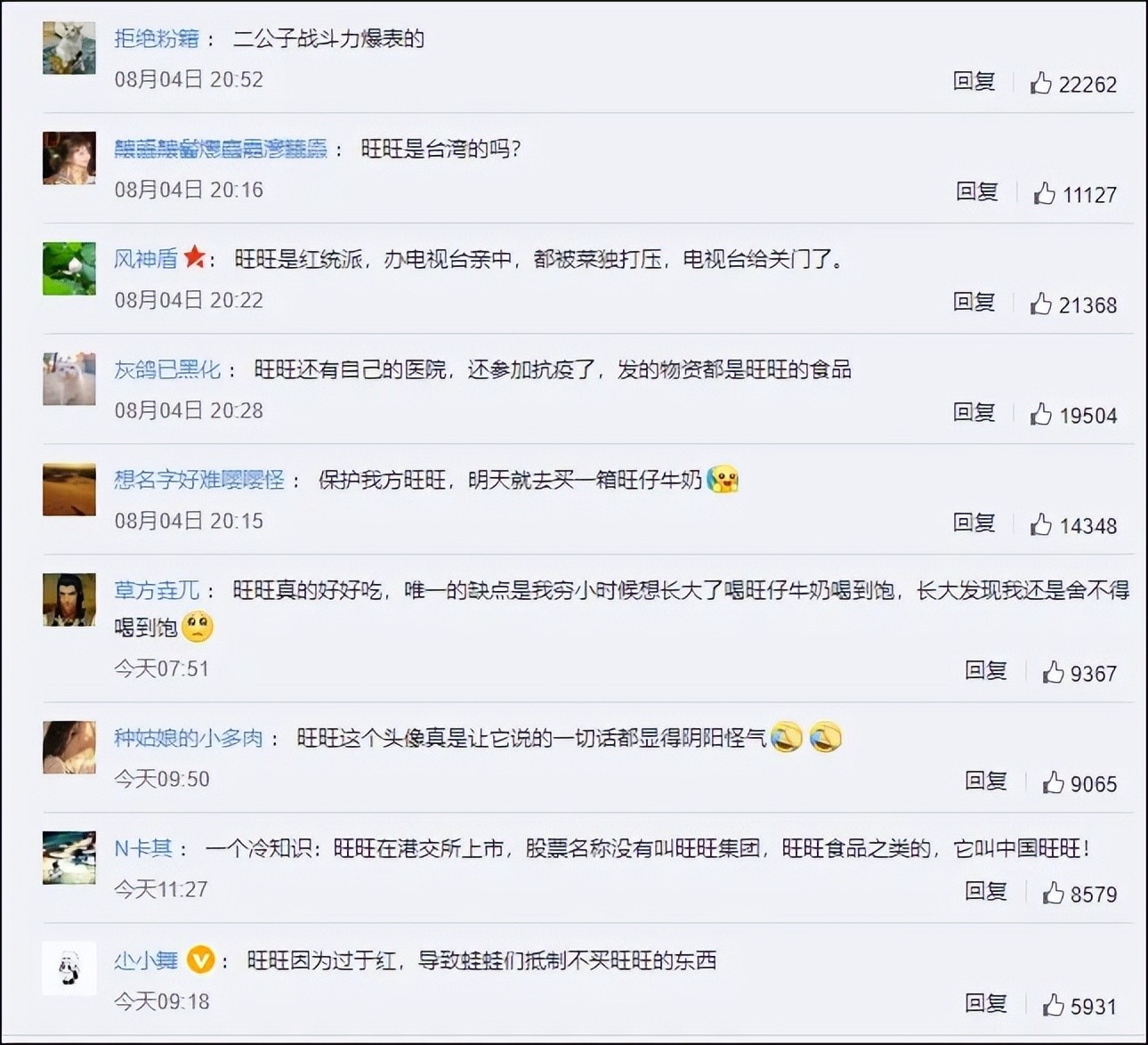Click thumbs-up icon beside 9367

1053,672
